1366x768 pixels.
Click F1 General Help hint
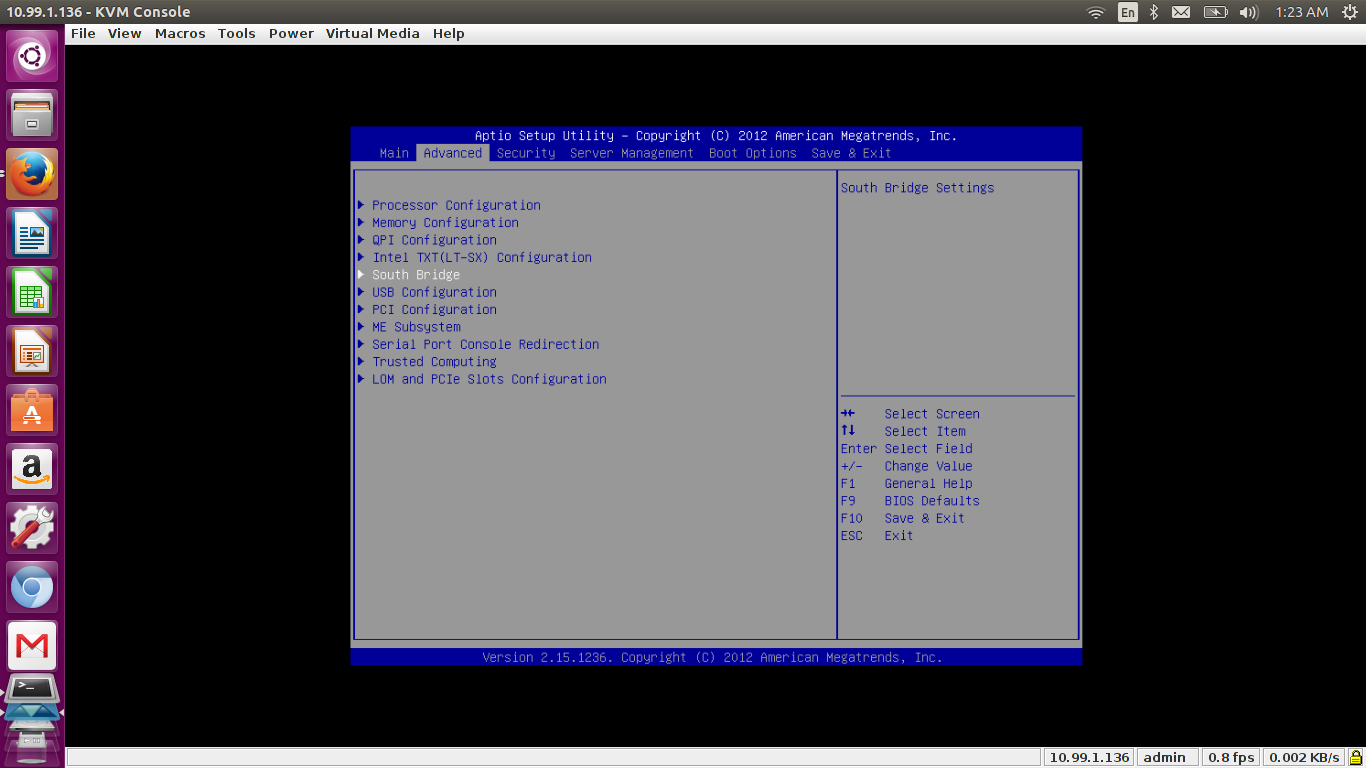(x=906, y=483)
